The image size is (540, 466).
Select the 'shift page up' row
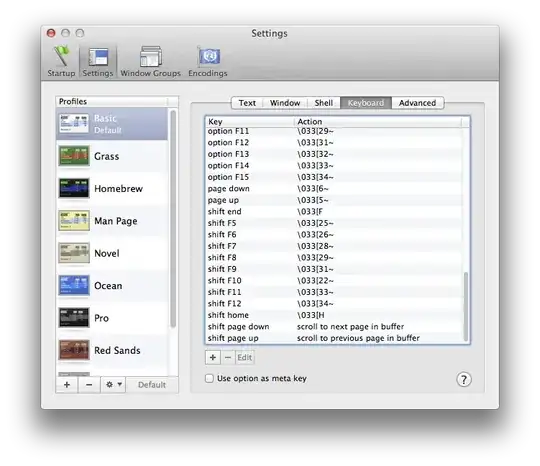pos(334,338)
